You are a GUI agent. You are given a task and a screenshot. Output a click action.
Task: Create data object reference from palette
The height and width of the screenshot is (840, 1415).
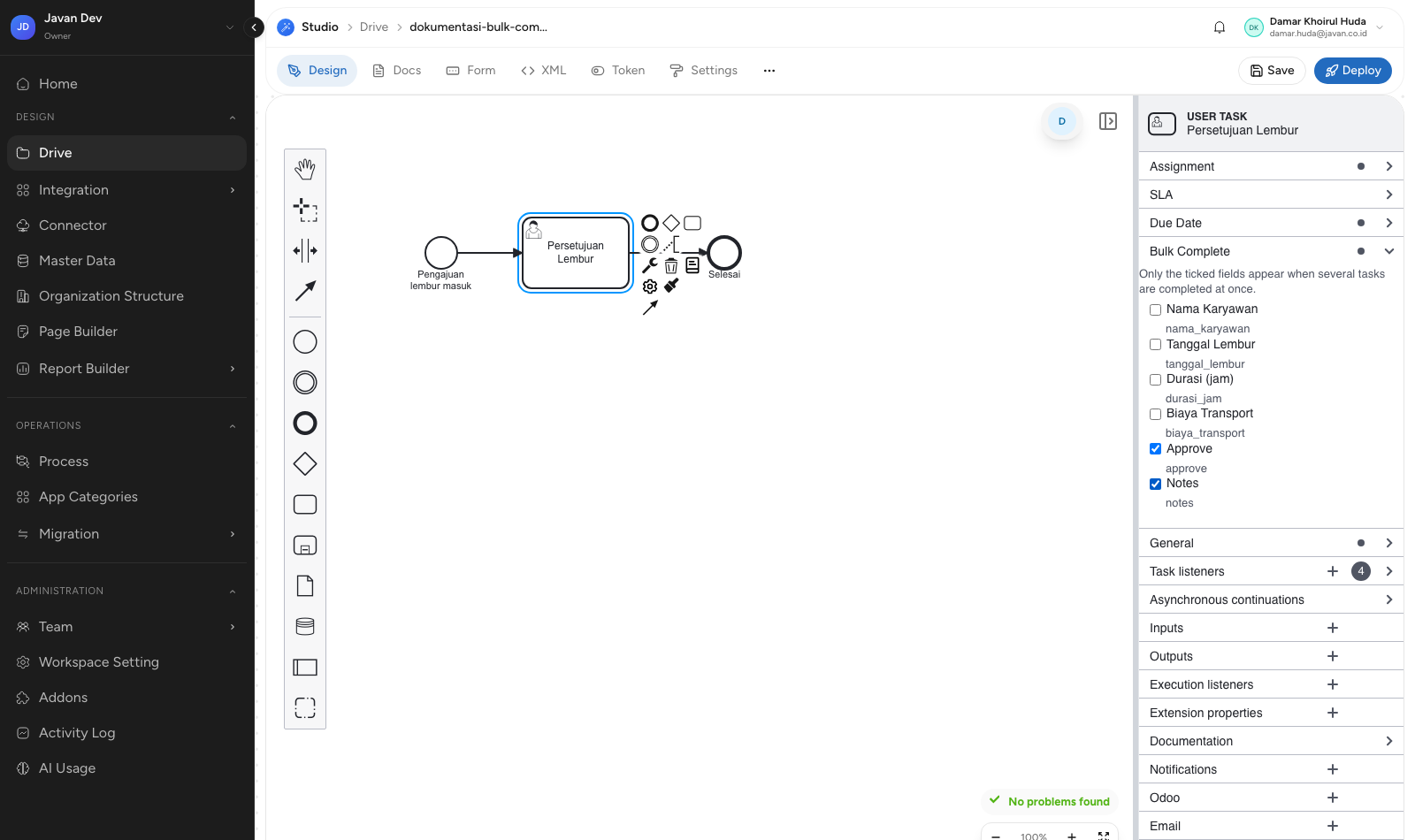coord(305,585)
